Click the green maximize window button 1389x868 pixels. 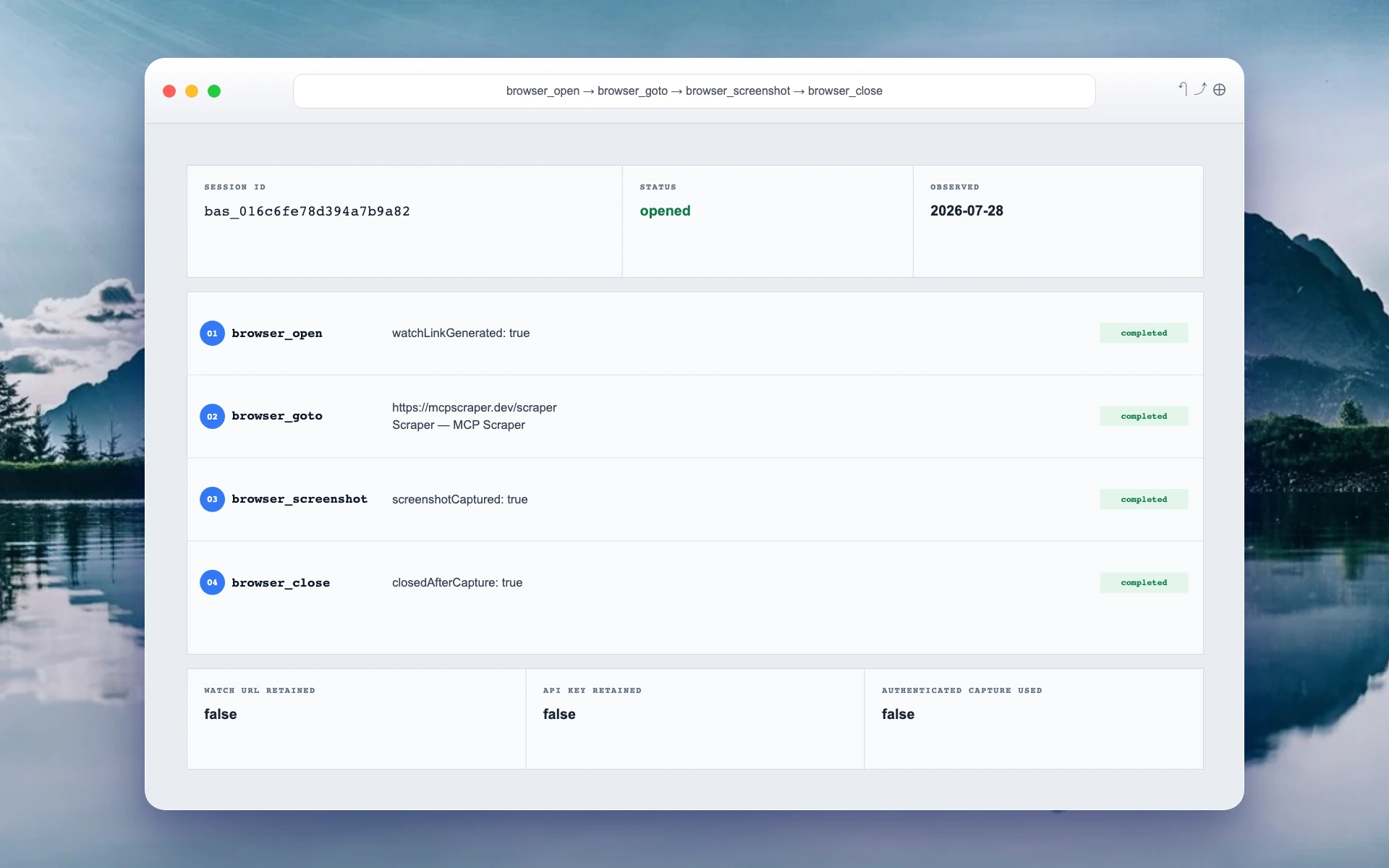tap(214, 91)
